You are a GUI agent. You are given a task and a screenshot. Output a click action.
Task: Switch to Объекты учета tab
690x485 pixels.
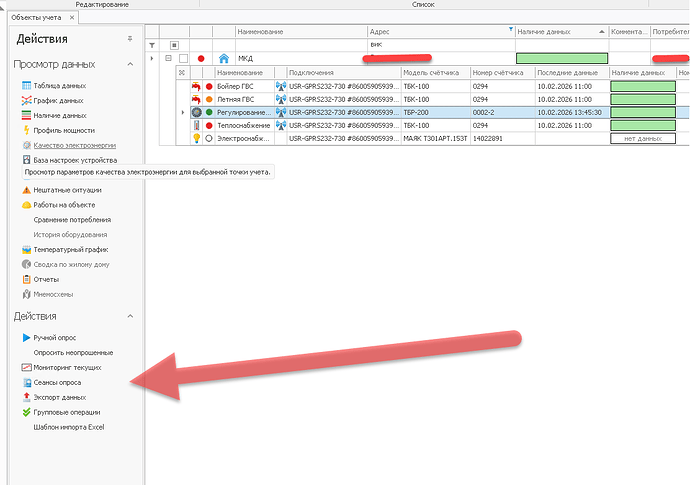tap(35, 17)
